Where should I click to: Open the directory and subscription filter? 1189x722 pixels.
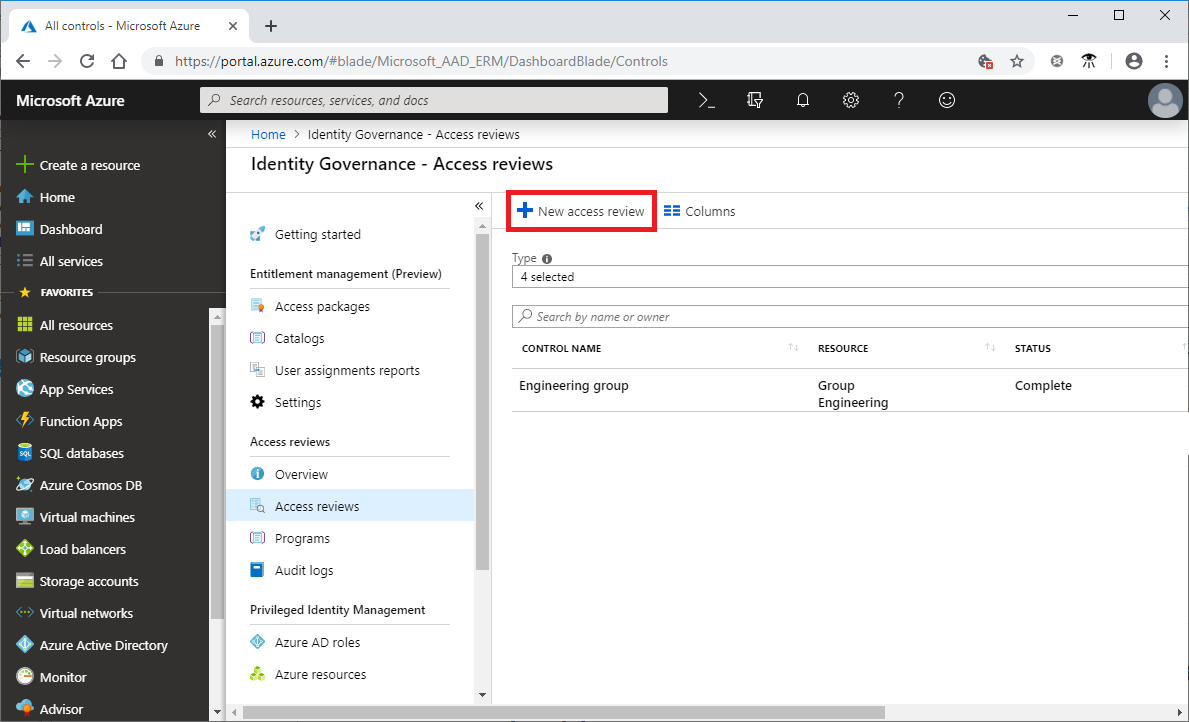[x=754, y=100]
